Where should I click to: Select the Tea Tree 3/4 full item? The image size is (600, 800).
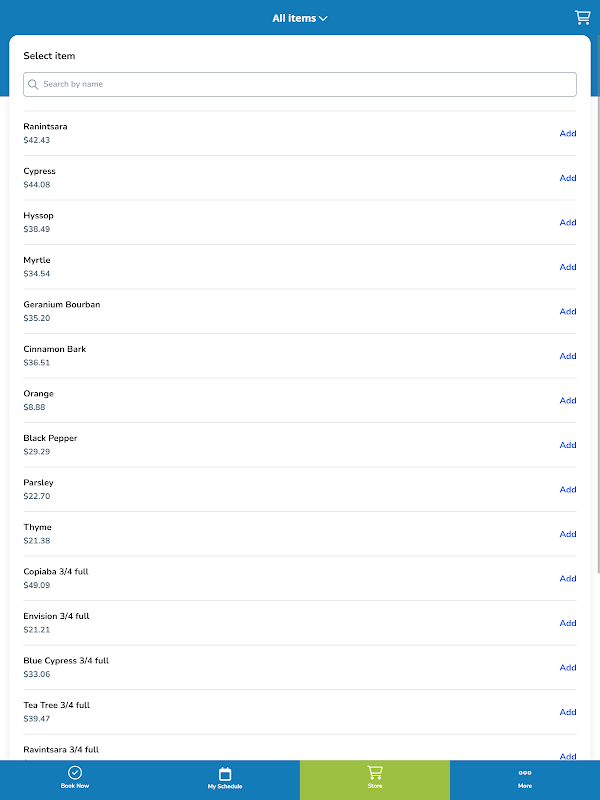[x=57, y=705]
